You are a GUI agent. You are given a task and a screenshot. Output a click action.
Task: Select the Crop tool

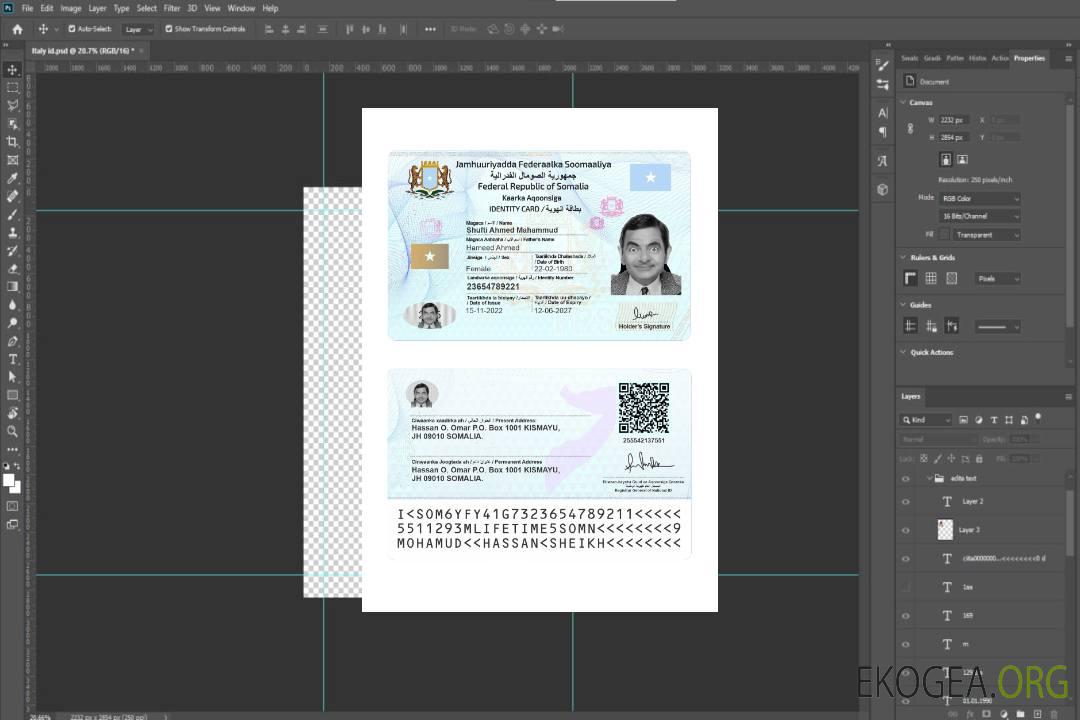[12, 141]
